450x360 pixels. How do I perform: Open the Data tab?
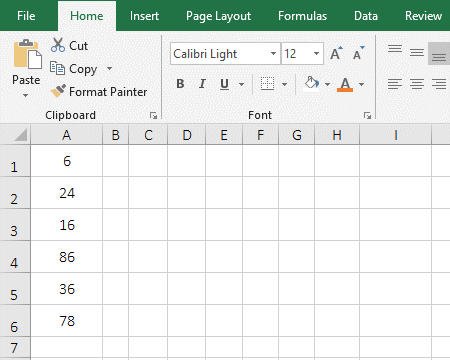point(366,16)
